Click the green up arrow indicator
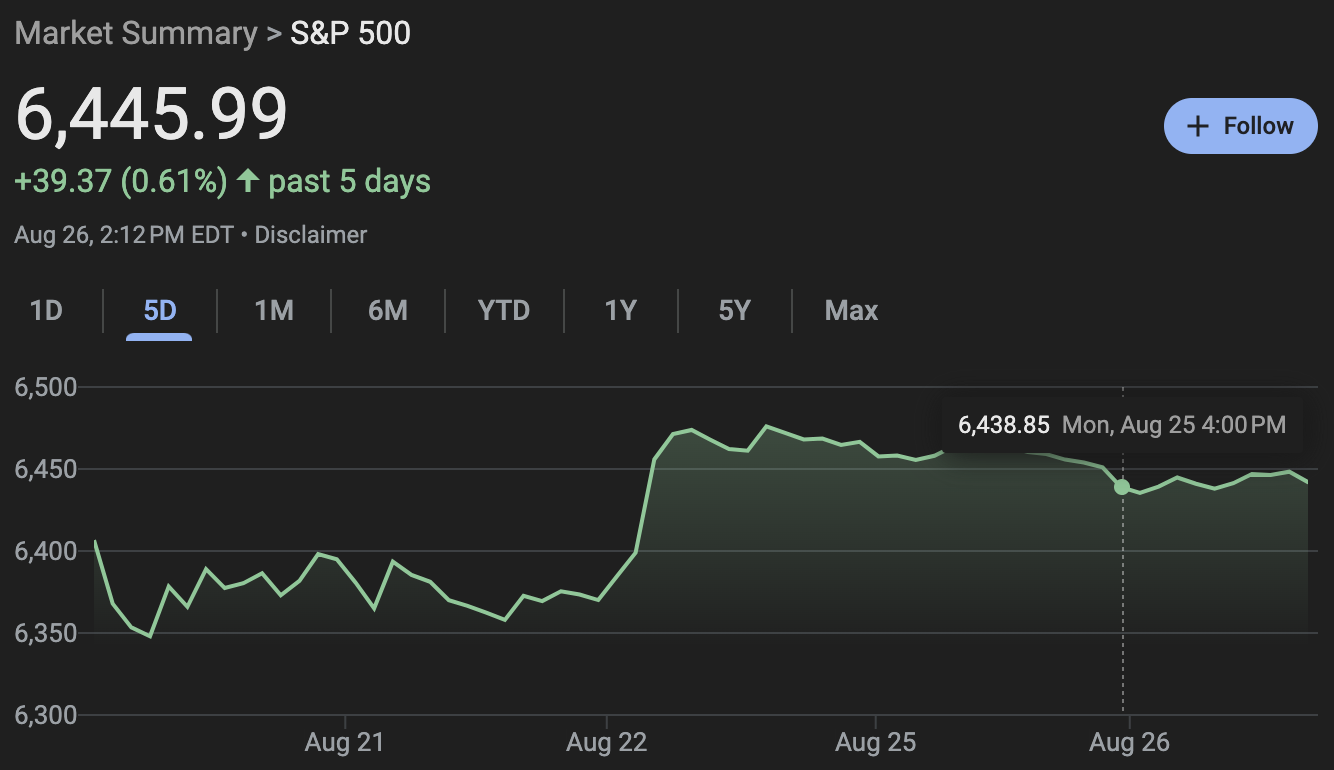The width and height of the screenshot is (1334, 770). (x=248, y=181)
